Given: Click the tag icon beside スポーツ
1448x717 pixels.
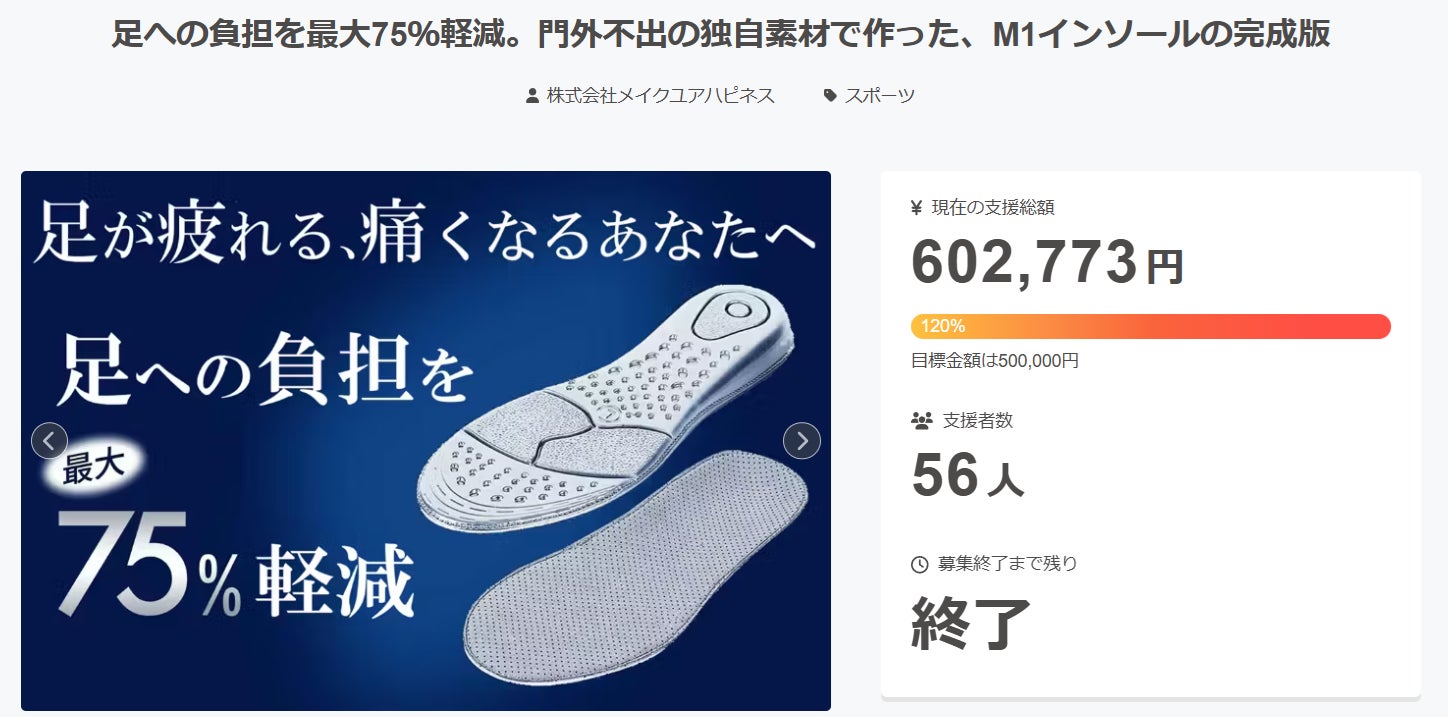Looking at the screenshot, I should tap(830, 96).
